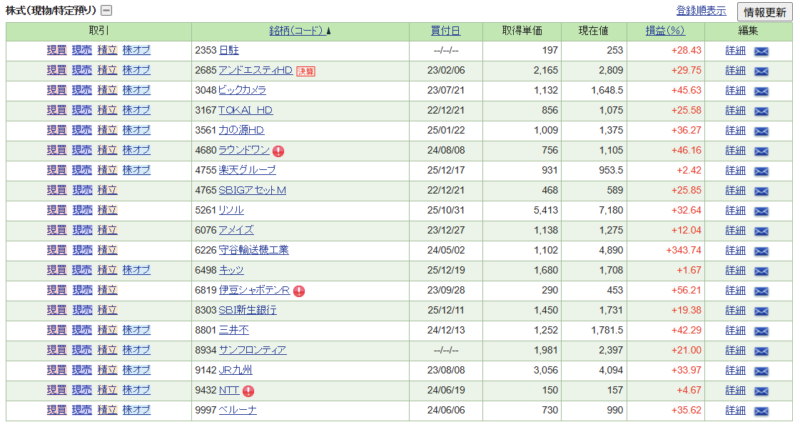This screenshot has width=800, height=427.
Task: Sort table by 銘柄(コード) column header
Action: pyautogui.click(x=300, y=31)
